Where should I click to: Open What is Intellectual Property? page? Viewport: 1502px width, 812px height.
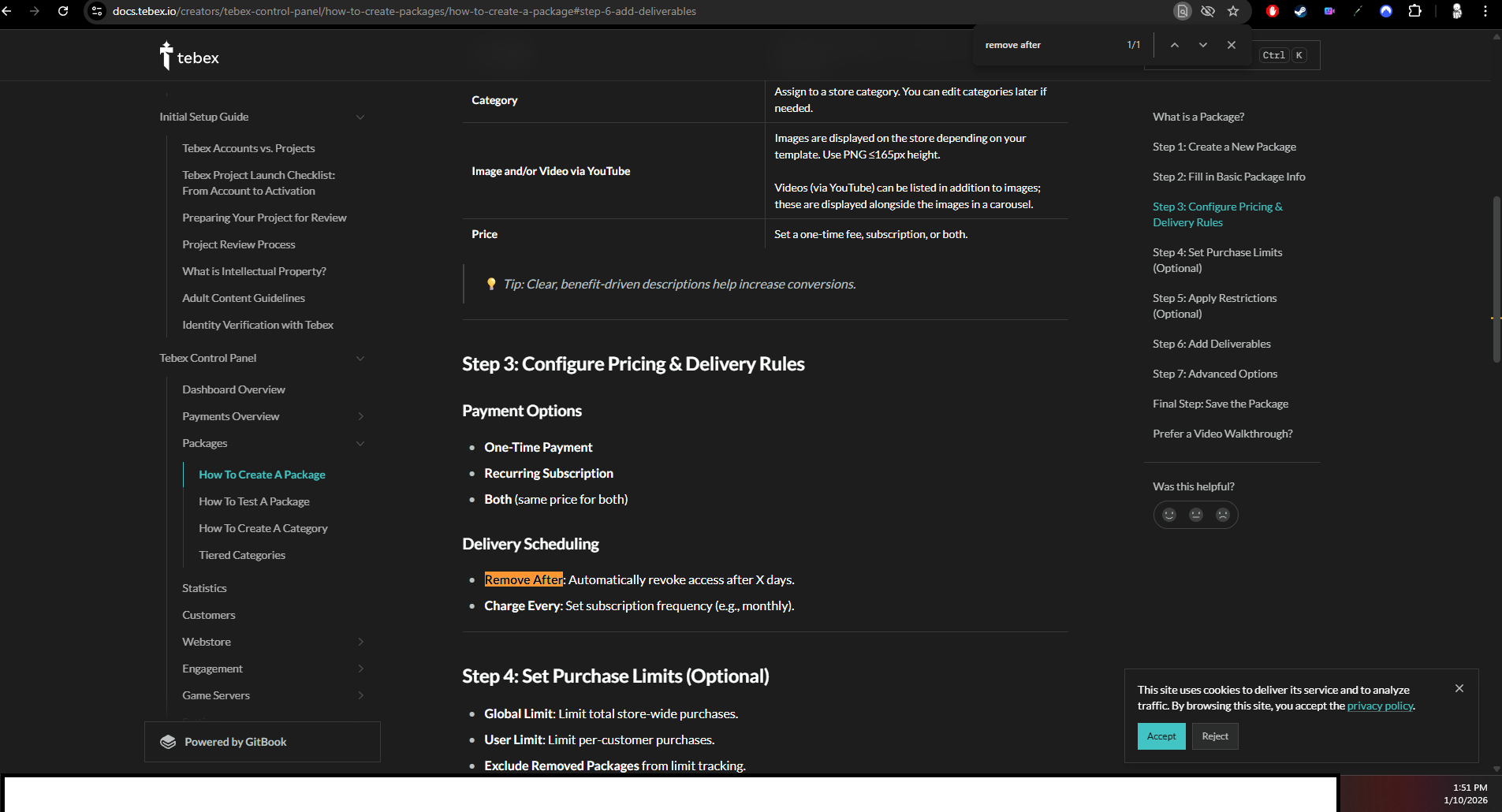(254, 271)
